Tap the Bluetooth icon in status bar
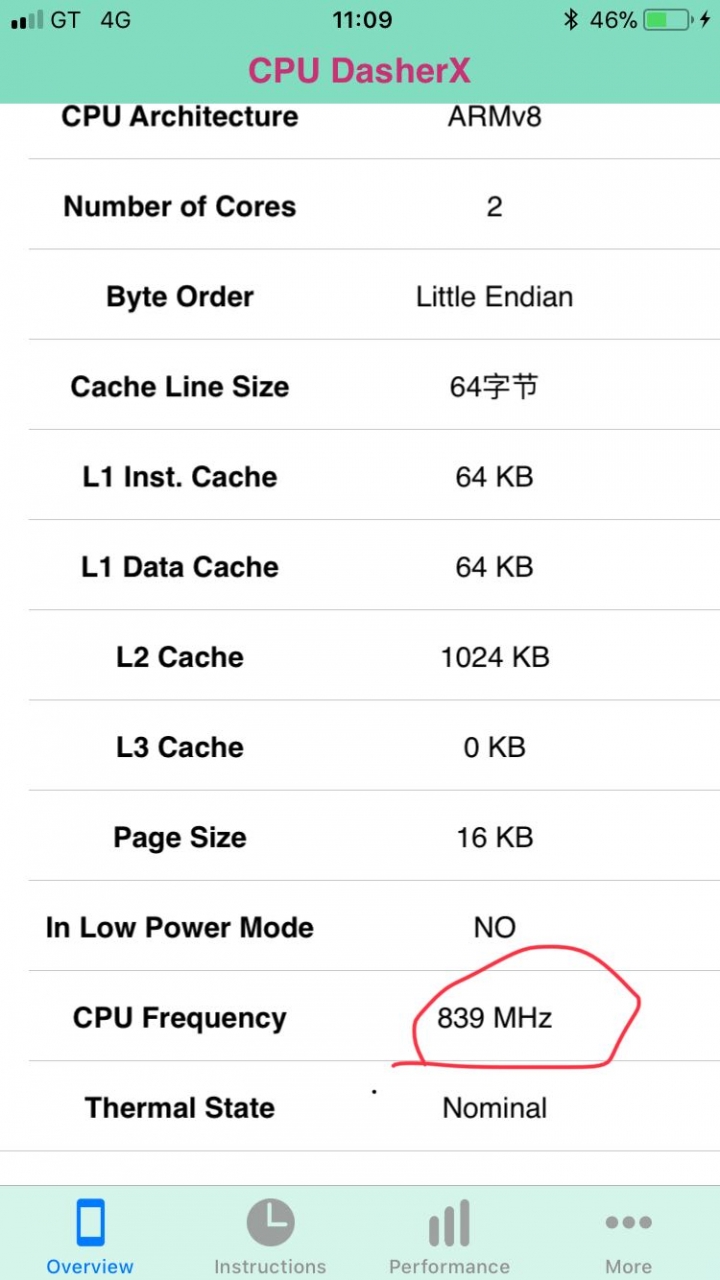The image size is (720, 1280). [571, 20]
